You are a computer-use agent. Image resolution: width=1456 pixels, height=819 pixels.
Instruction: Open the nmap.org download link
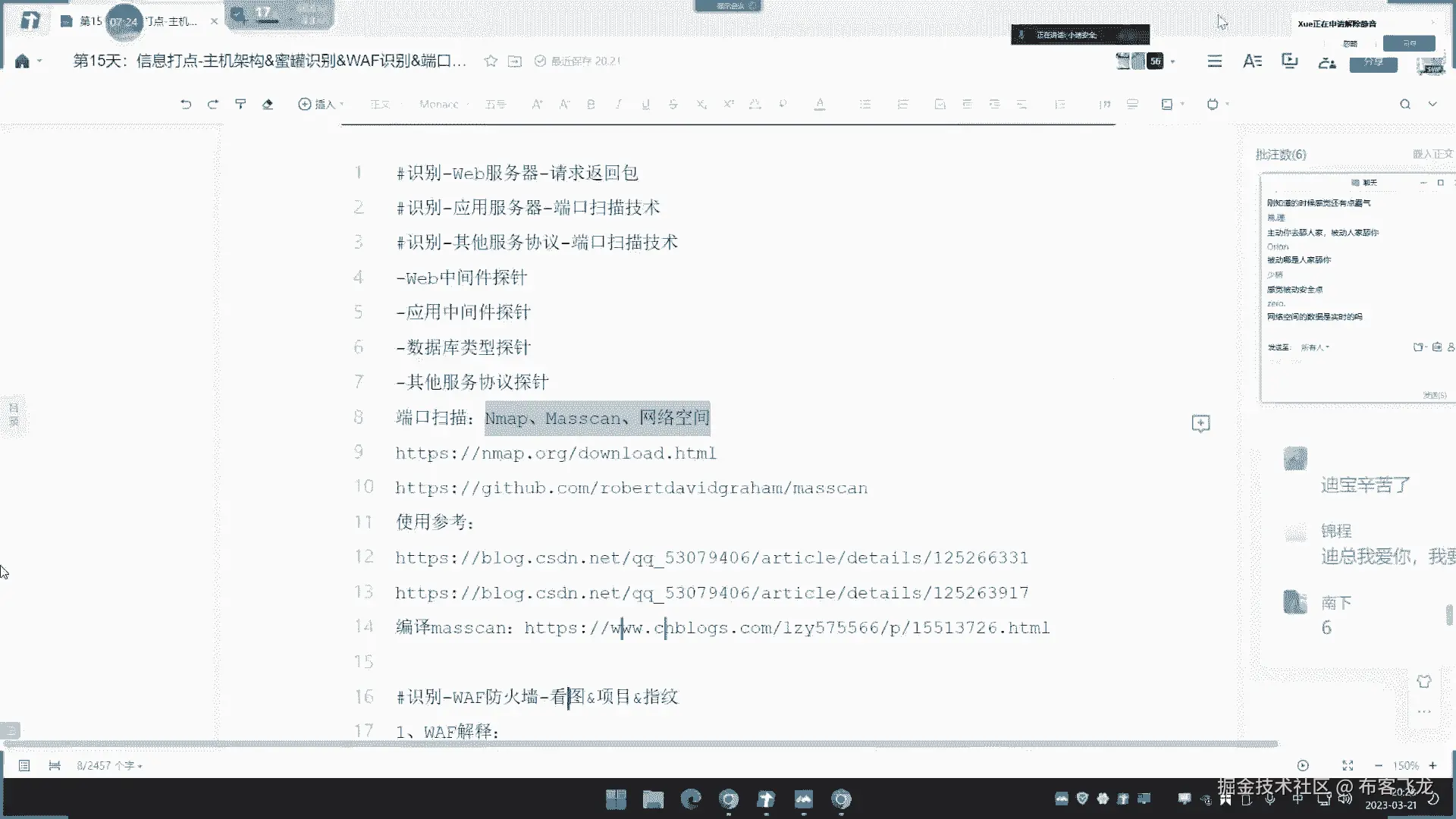tap(556, 453)
